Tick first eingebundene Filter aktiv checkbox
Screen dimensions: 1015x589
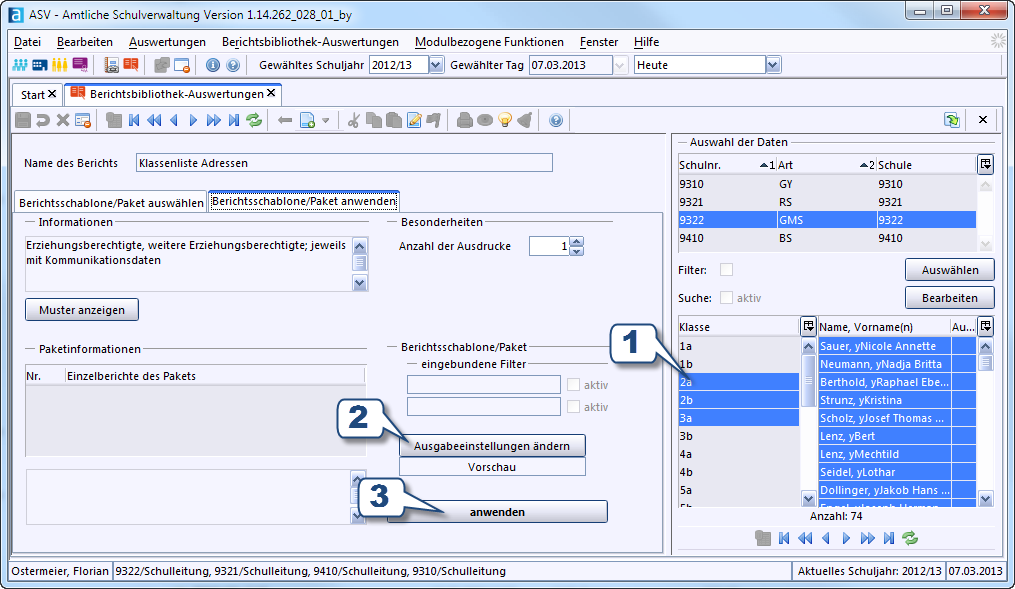(x=573, y=384)
